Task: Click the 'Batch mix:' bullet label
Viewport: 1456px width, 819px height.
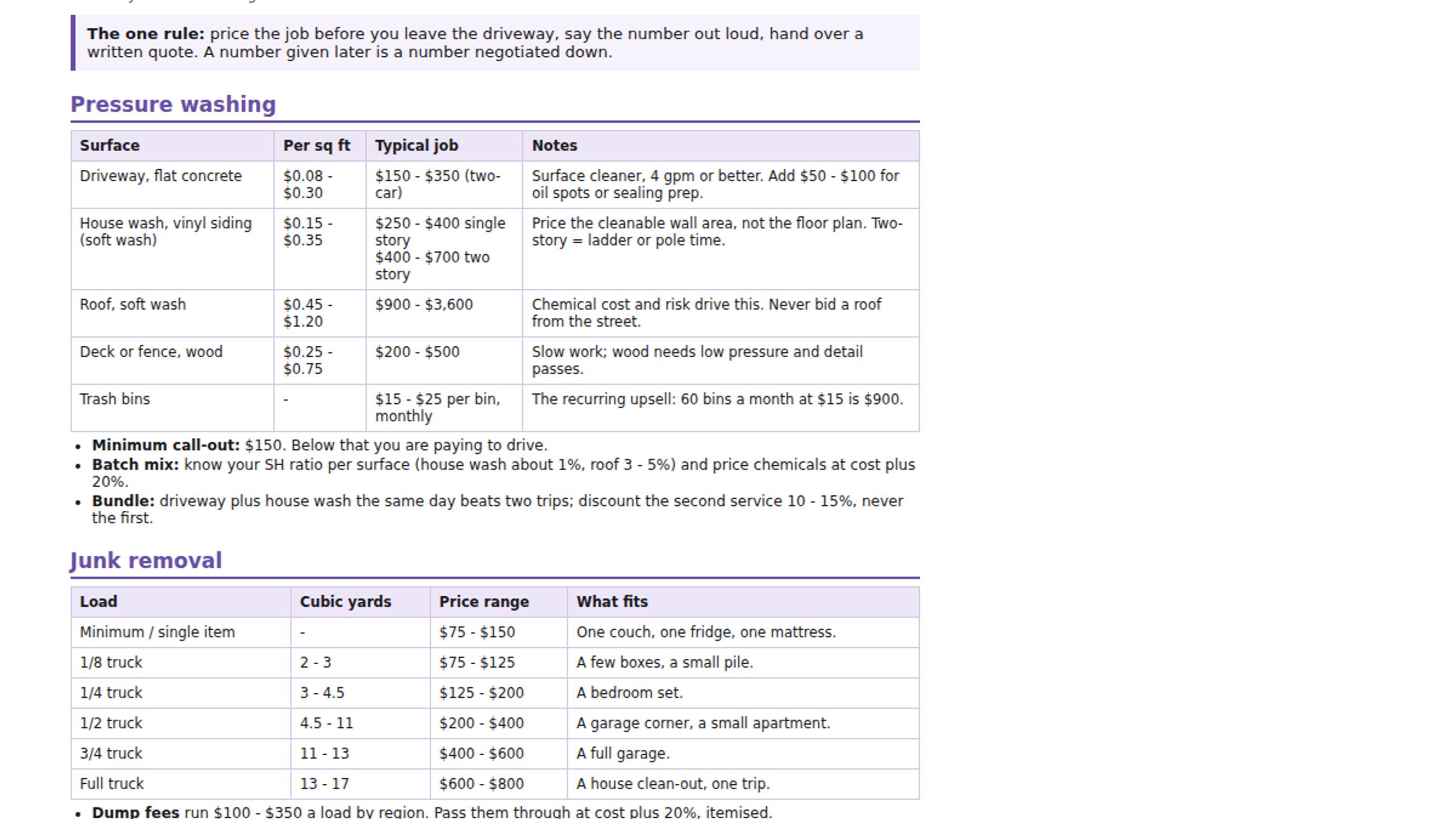Action: 135,465
